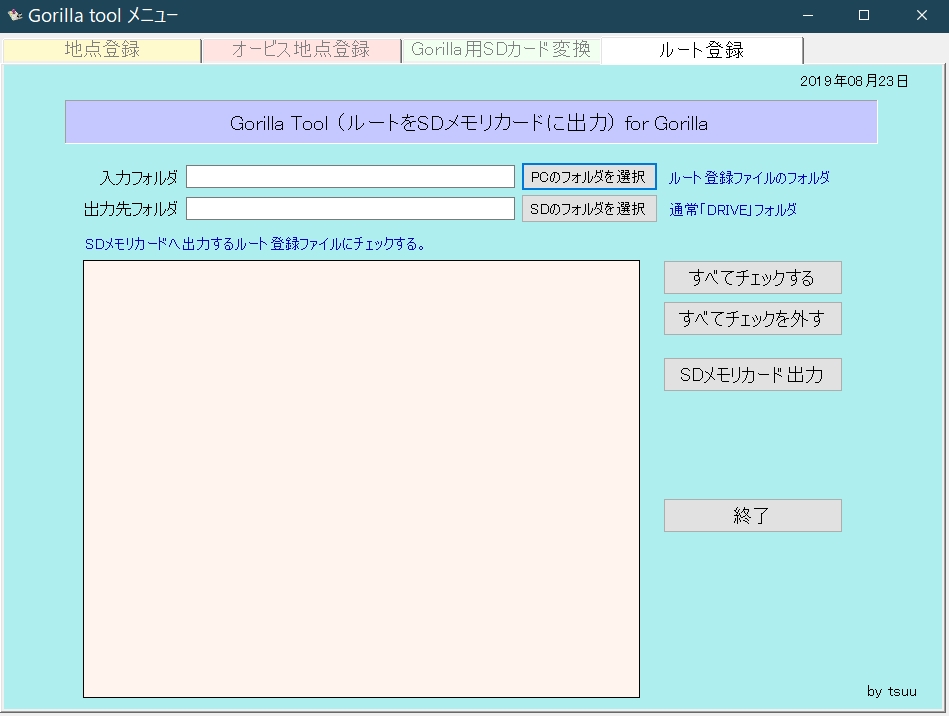Image resolution: width=949 pixels, height=716 pixels.
Task: Click the ルート登録 tab
Action: tap(701, 50)
